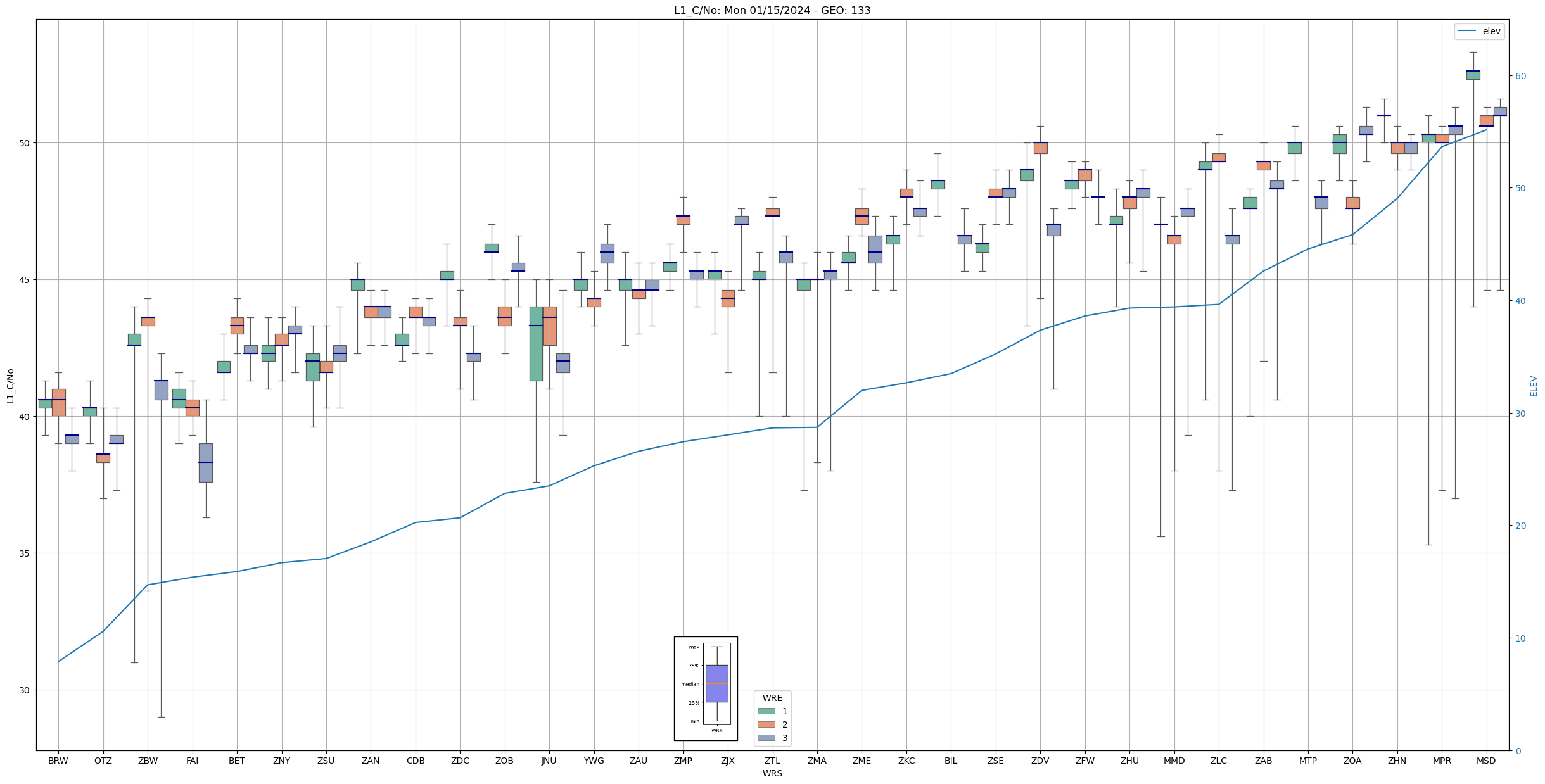Click the ZOA station label
The width and height of the screenshot is (1545, 784).
1353,761
